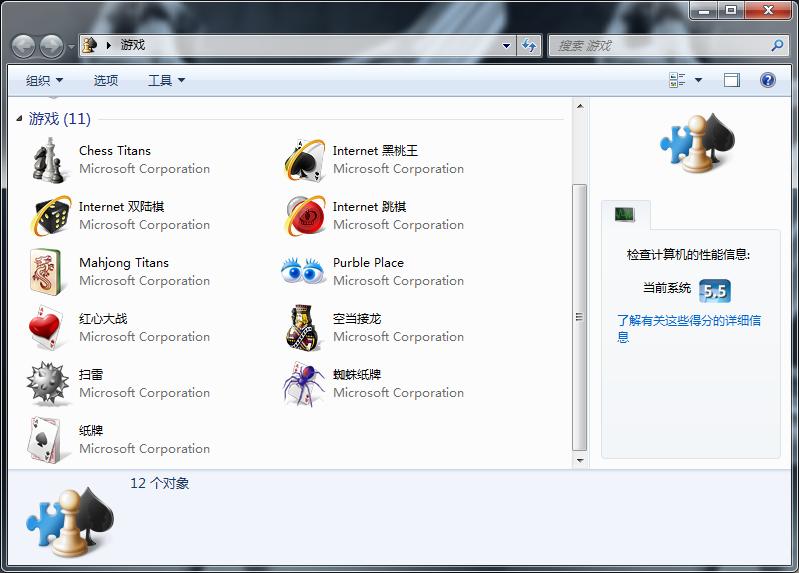Select the Internet 双陆棋 dice icon
Viewport: 799px width, 573px height.
pyautogui.click(x=50, y=216)
